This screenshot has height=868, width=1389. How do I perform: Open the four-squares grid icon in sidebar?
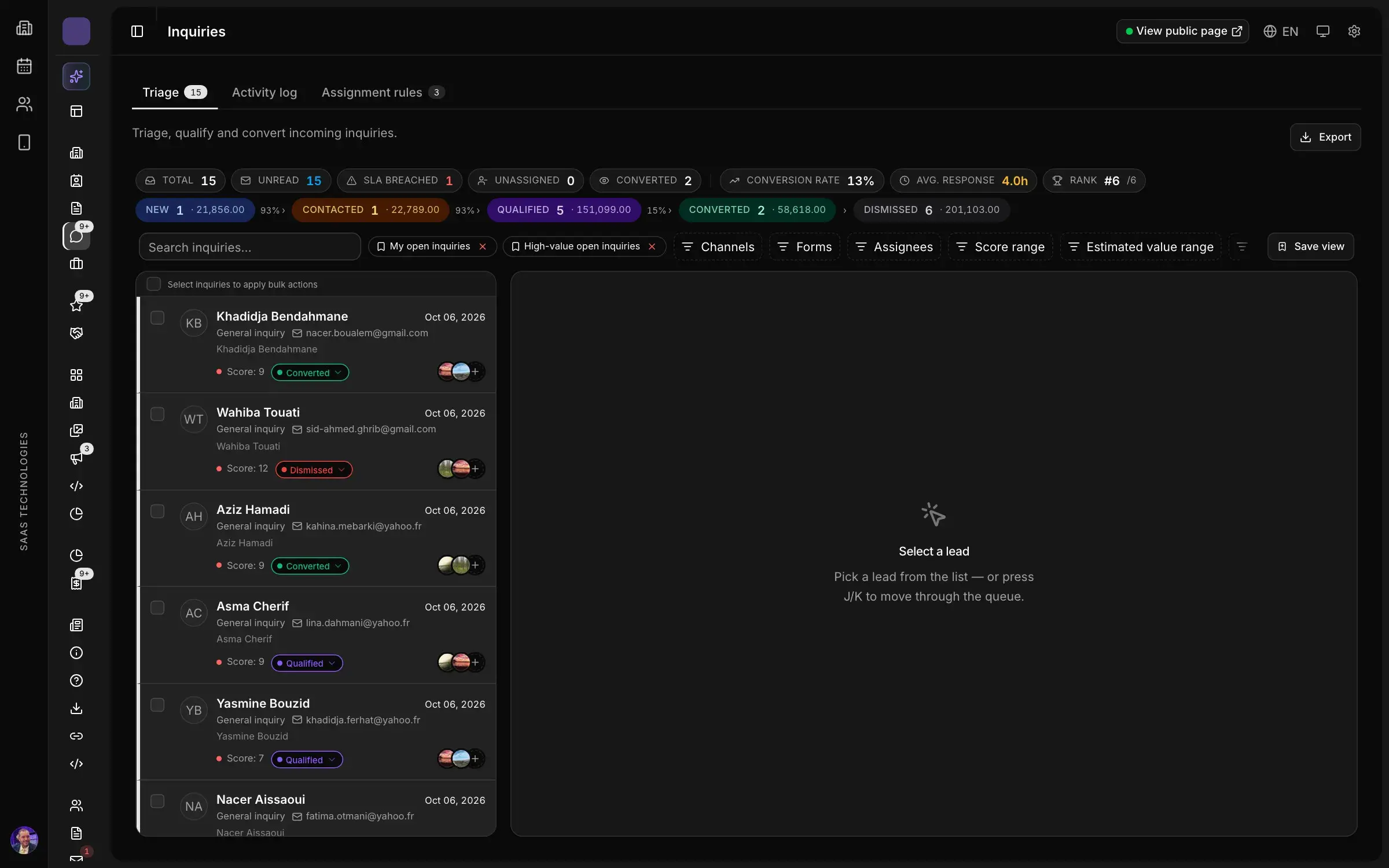76,375
